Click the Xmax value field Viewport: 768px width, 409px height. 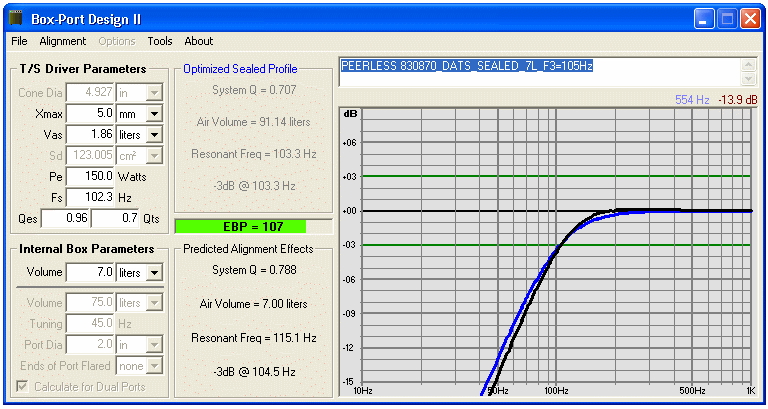coord(90,114)
